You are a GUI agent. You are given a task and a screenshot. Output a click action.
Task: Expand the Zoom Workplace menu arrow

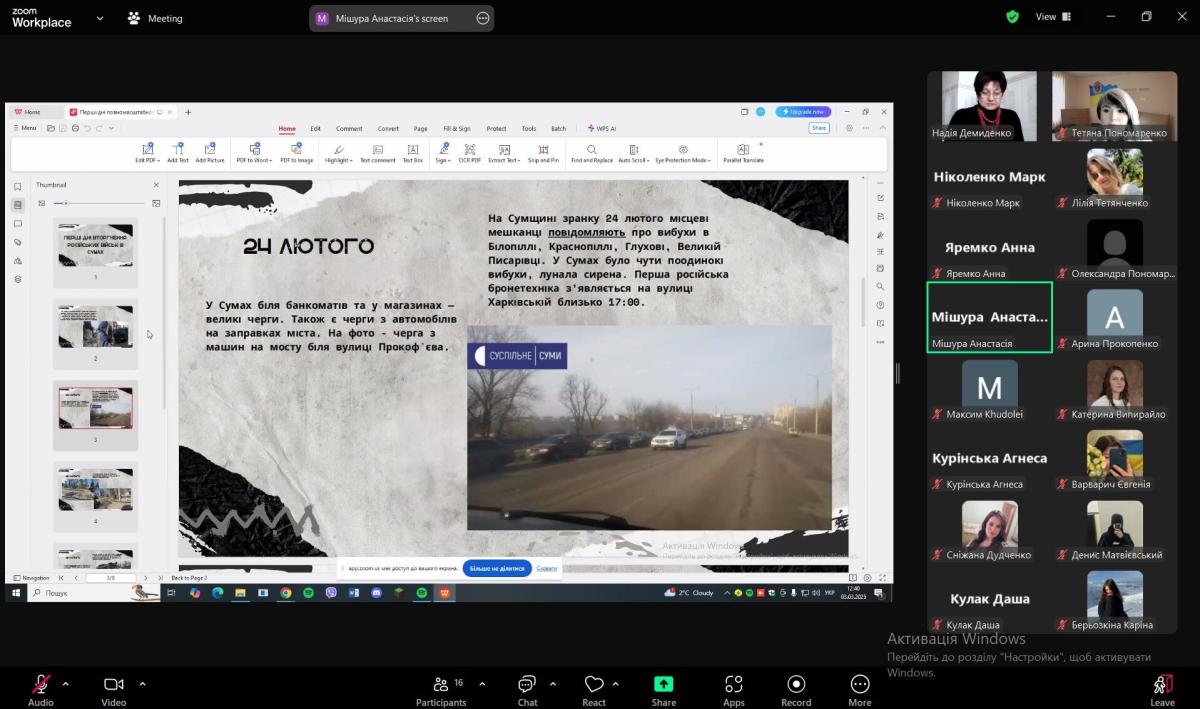tap(99, 18)
